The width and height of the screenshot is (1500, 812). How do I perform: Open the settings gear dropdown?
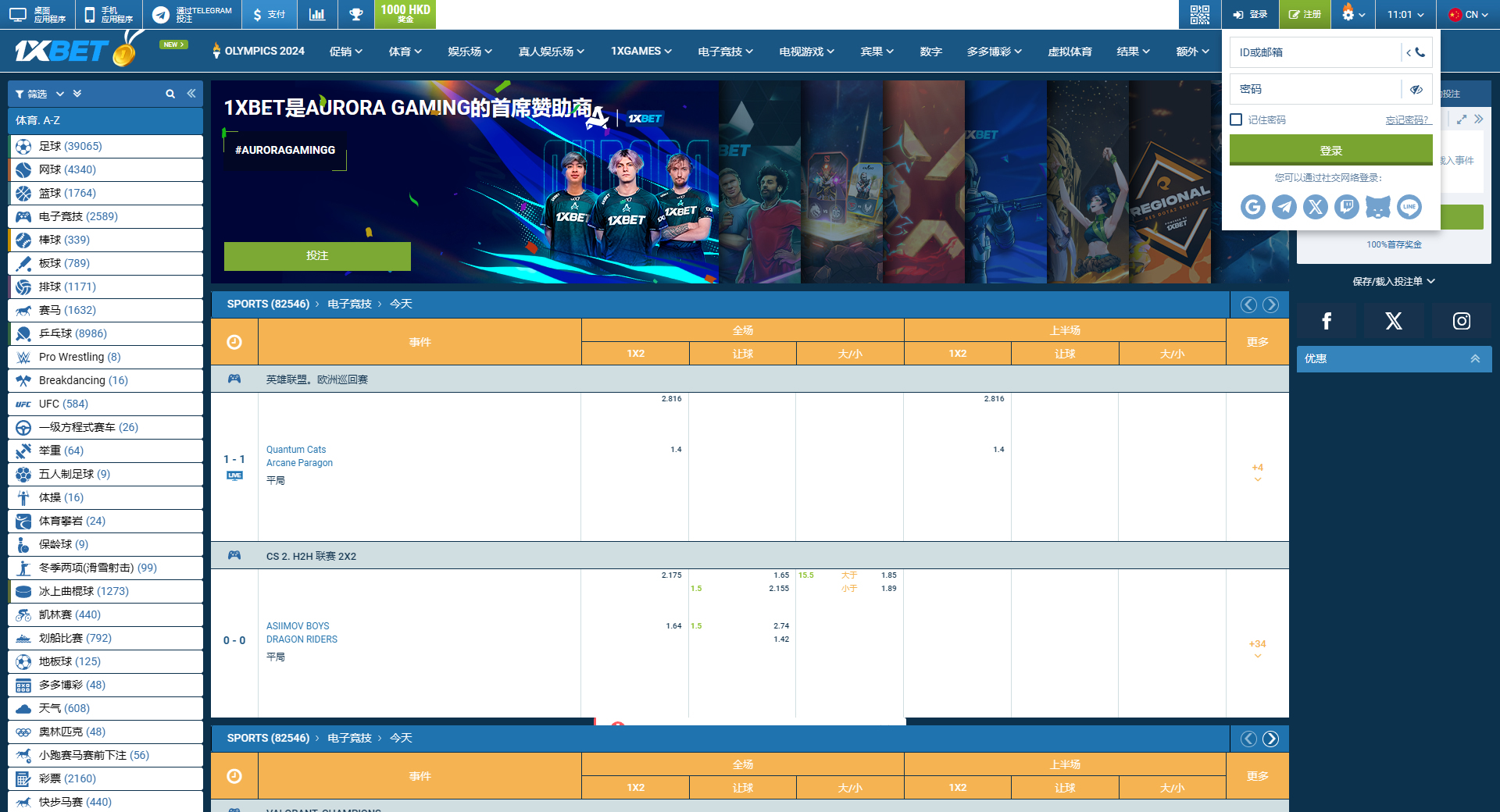(1353, 14)
